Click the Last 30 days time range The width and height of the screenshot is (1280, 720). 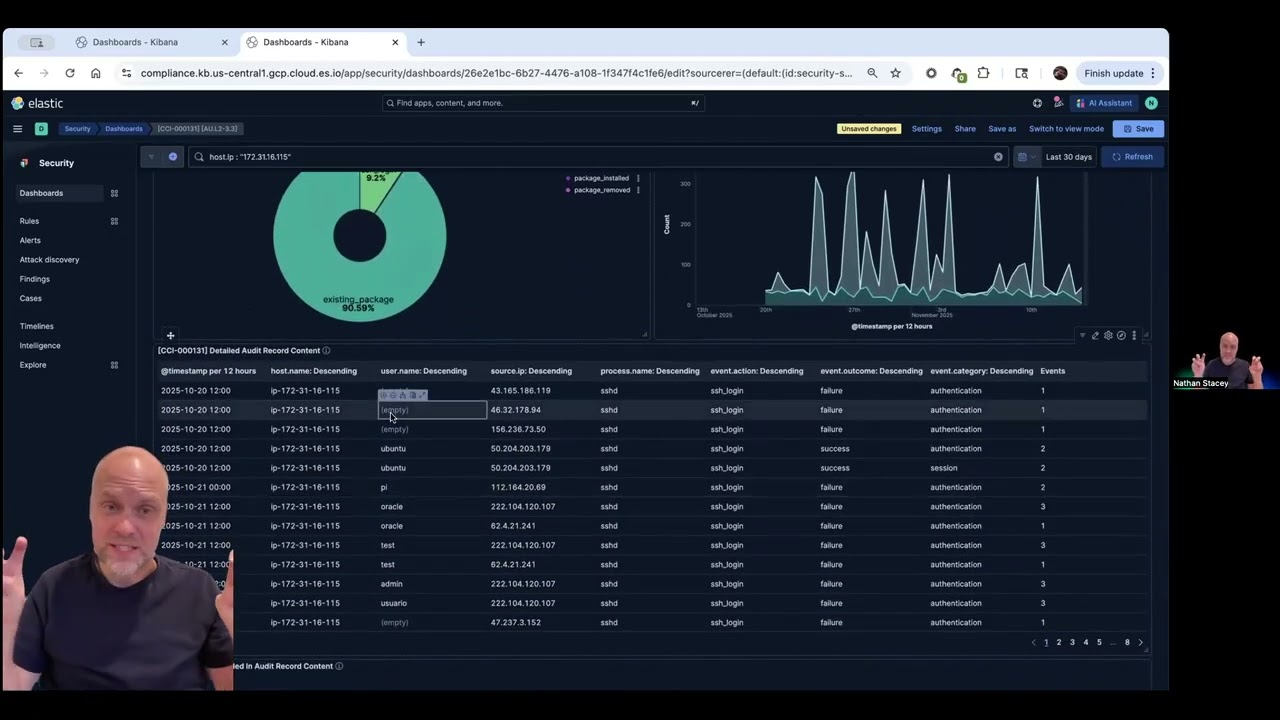point(1069,157)
